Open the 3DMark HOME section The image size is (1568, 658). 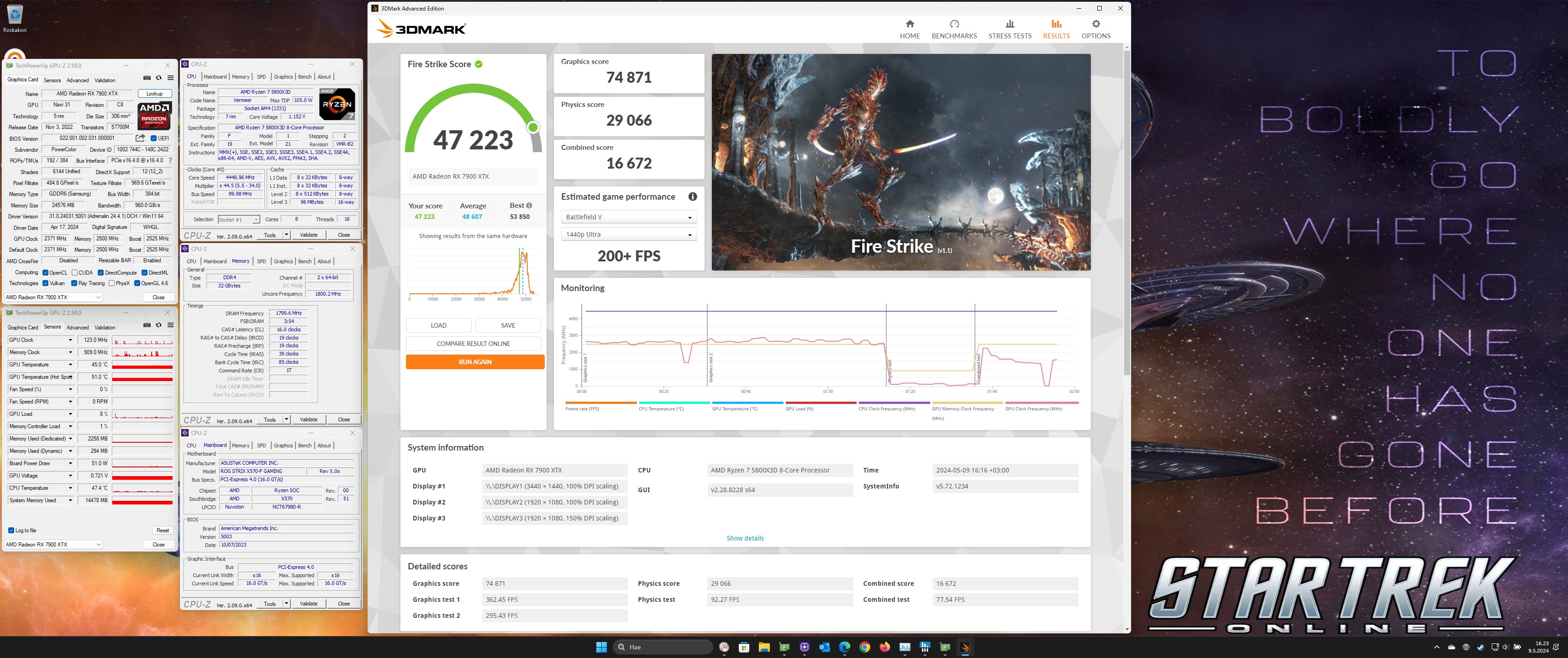coord(910,29)
